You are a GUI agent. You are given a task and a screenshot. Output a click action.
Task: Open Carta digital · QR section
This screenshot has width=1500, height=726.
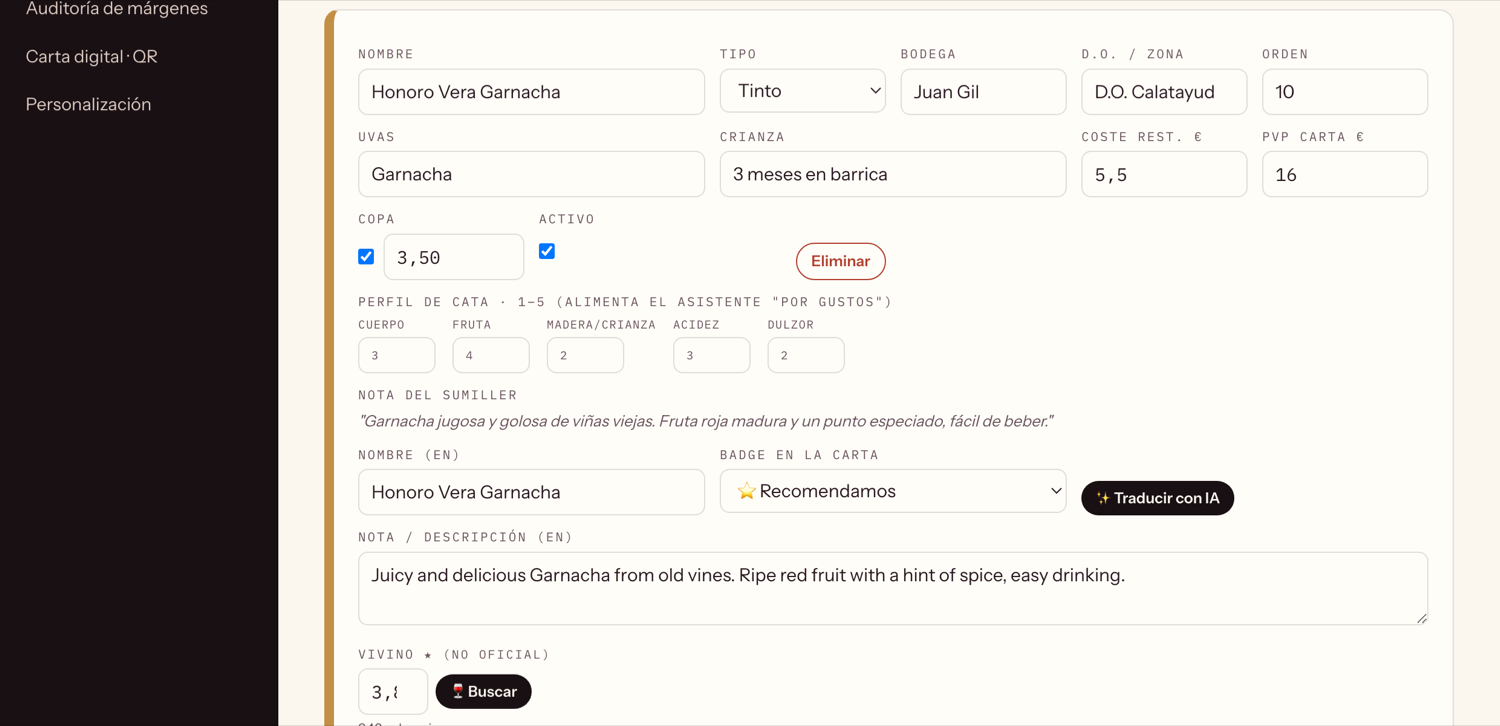tap(92, 56)
